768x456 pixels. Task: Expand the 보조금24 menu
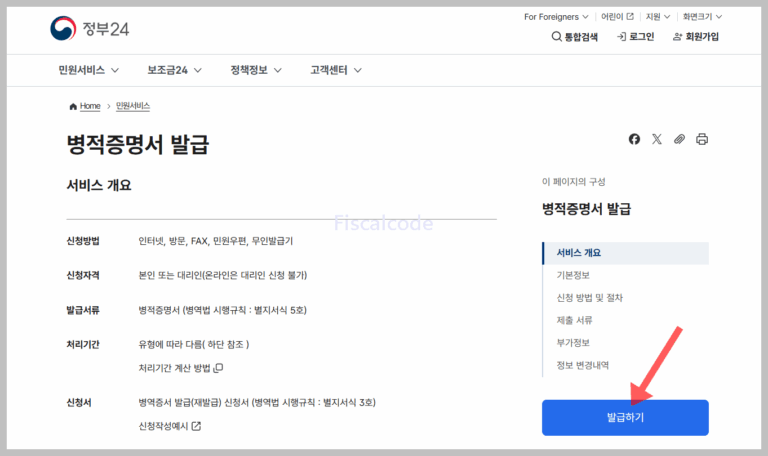pyautogui.click(x=174, y=70)
